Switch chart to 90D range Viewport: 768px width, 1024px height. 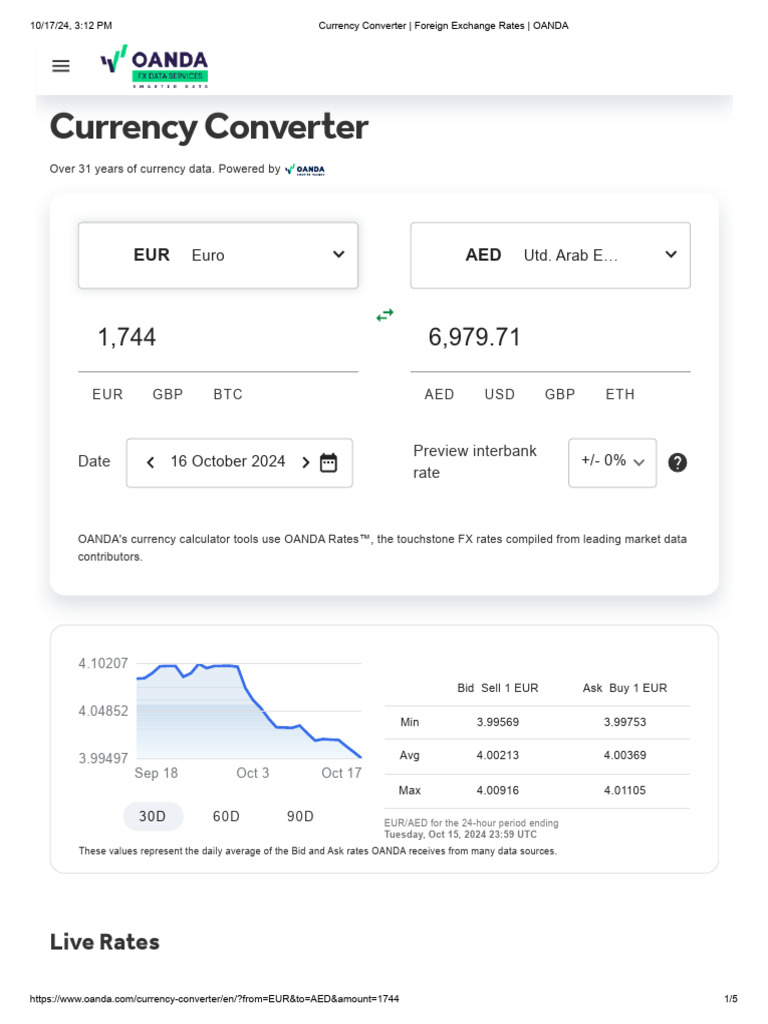pyautogui.click(x=300, y=816)
